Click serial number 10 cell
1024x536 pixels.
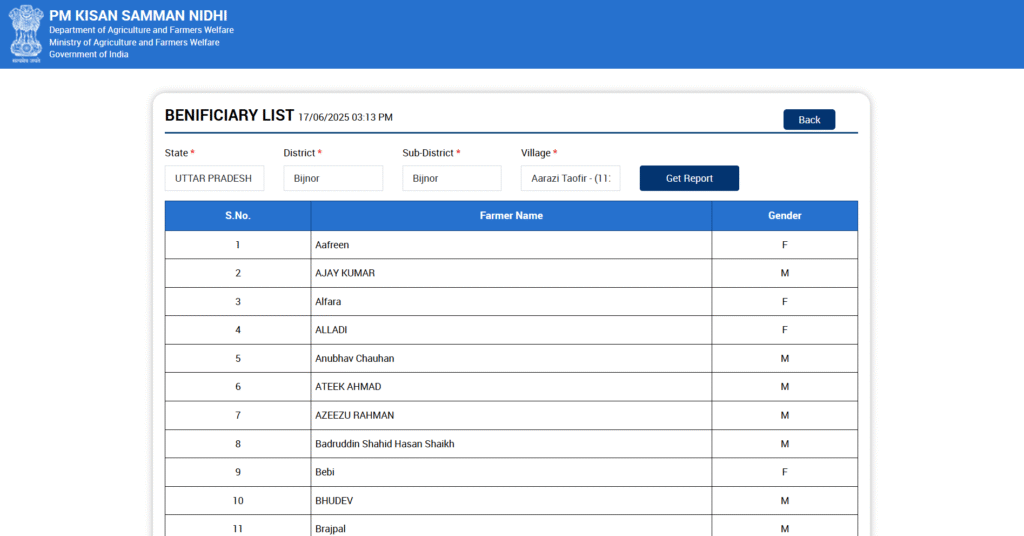(238, 501)
